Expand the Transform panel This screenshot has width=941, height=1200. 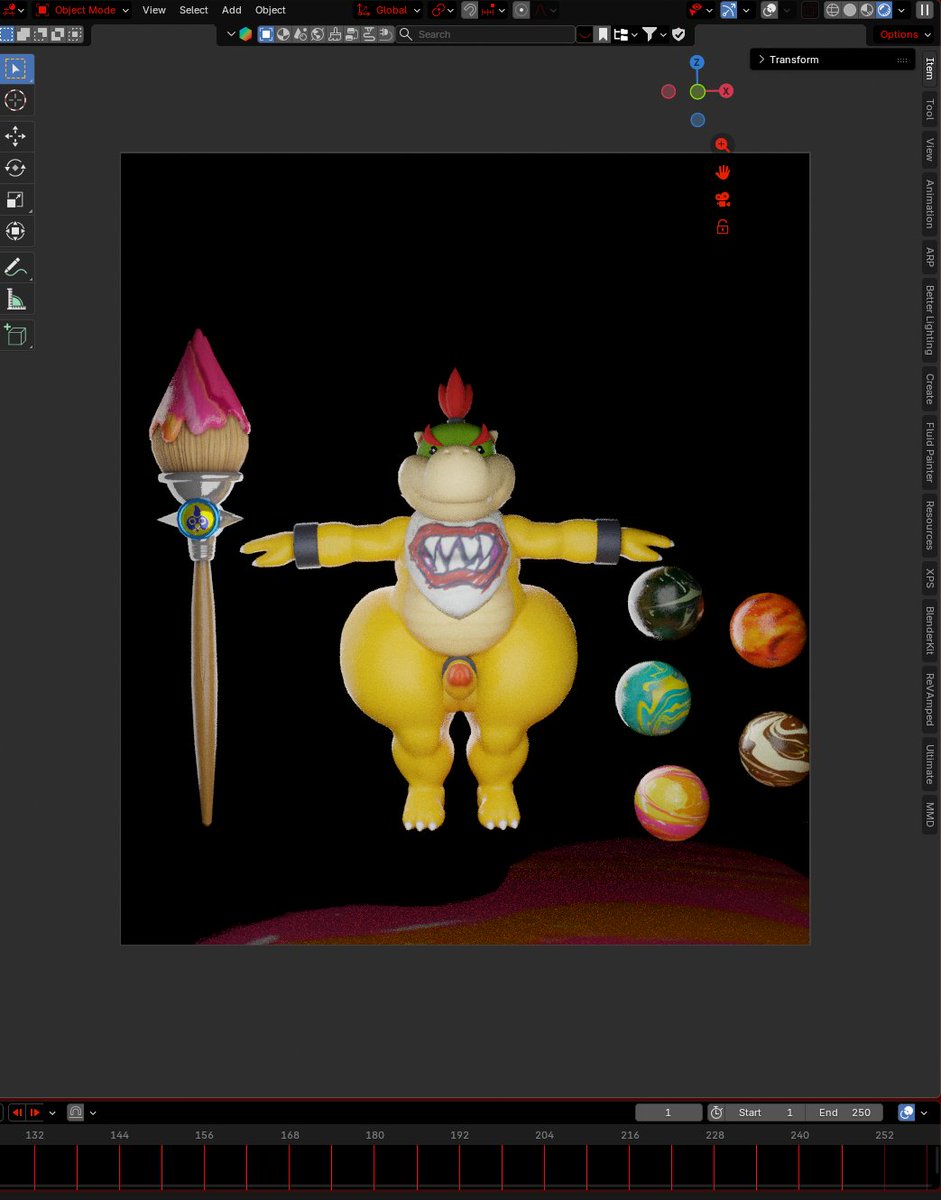832,60
